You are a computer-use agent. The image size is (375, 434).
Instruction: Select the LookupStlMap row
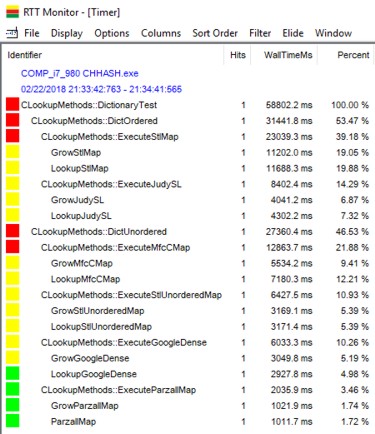[188, 168]
